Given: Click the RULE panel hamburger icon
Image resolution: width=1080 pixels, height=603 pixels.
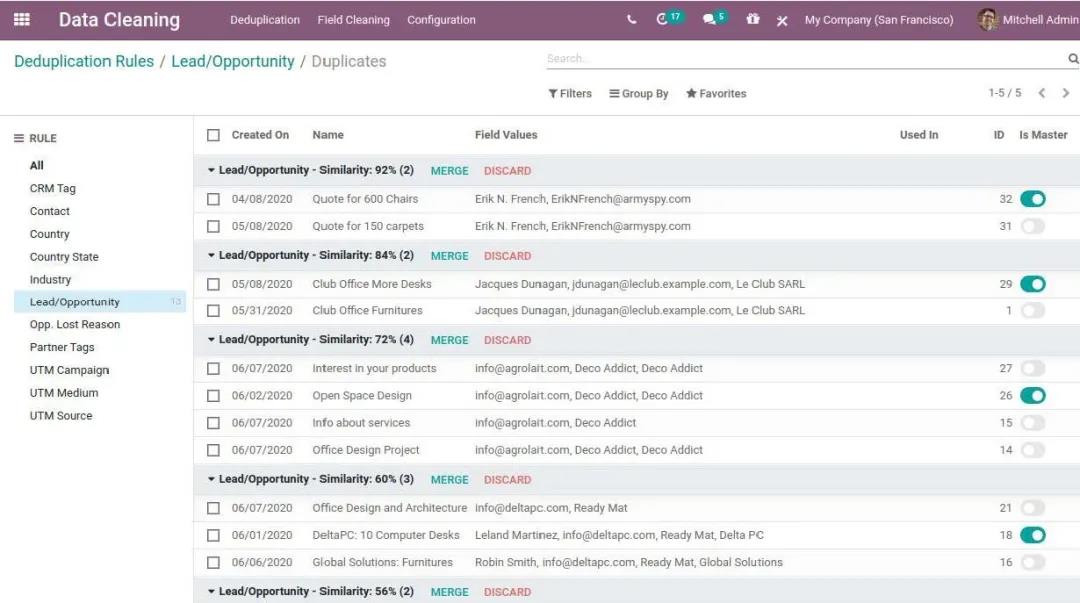Looking at the screenshot, I should pos(19,138).
